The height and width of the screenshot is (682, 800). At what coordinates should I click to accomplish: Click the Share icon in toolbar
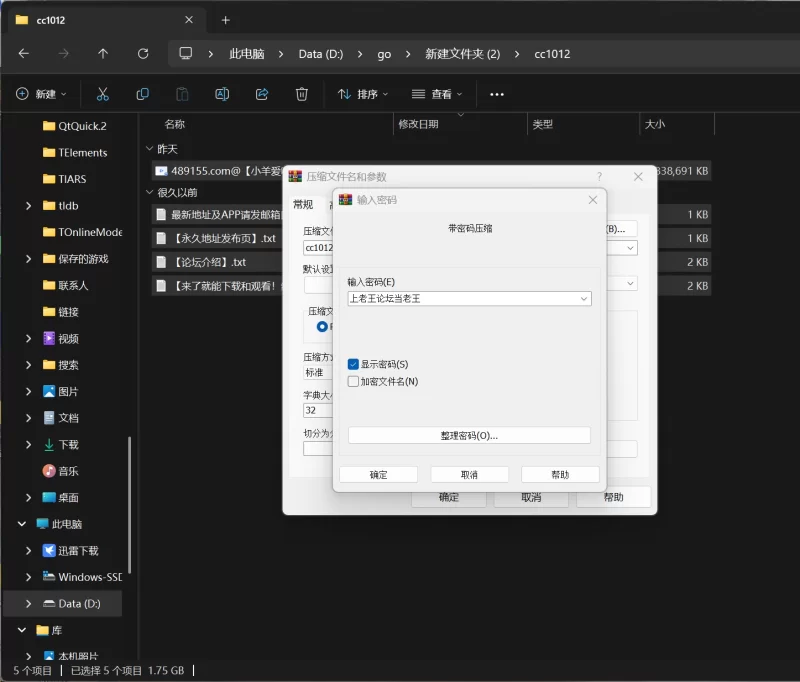point(262,94)
